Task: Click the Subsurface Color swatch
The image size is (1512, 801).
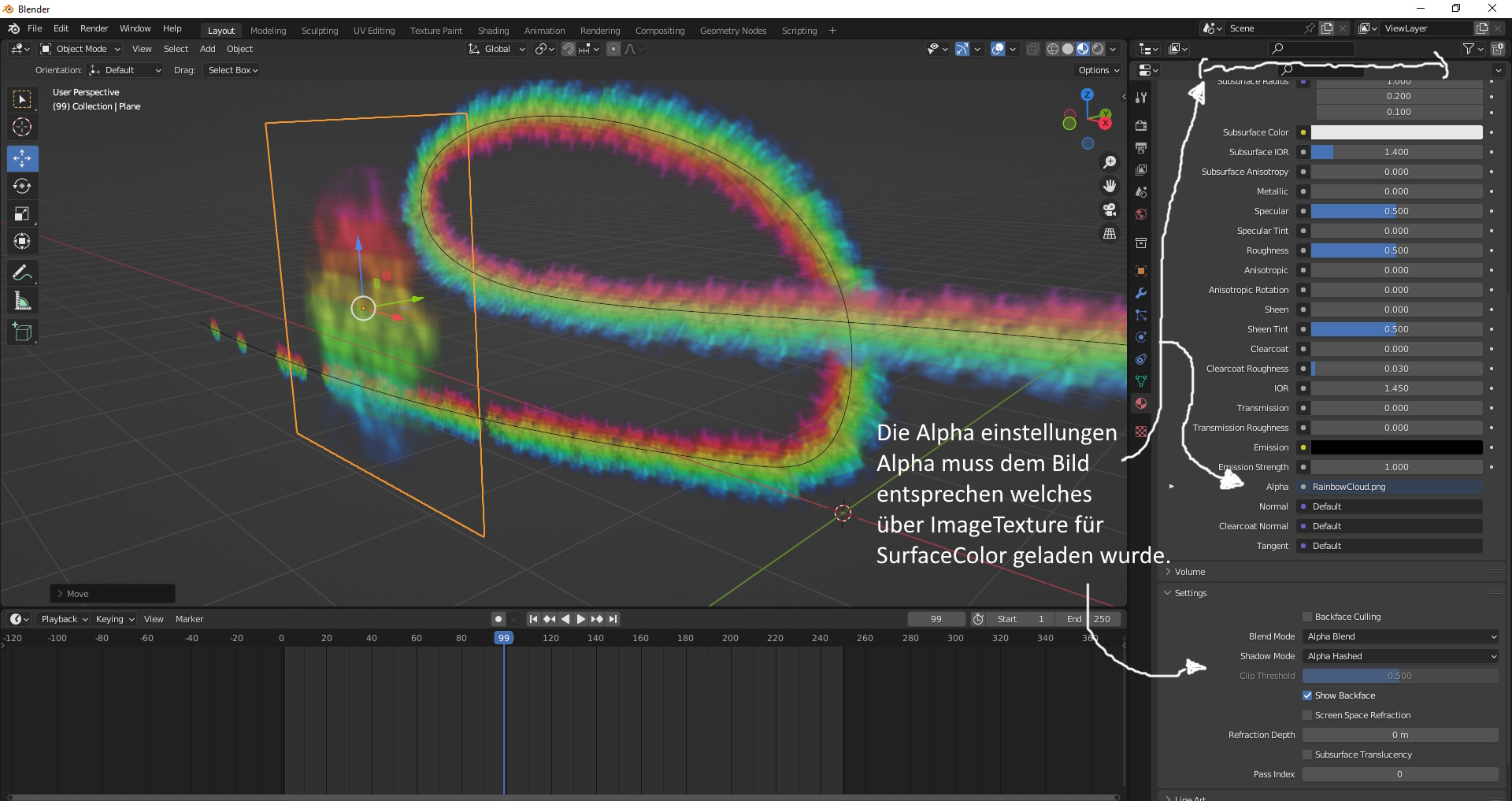Action: [x=1396, y=132]
